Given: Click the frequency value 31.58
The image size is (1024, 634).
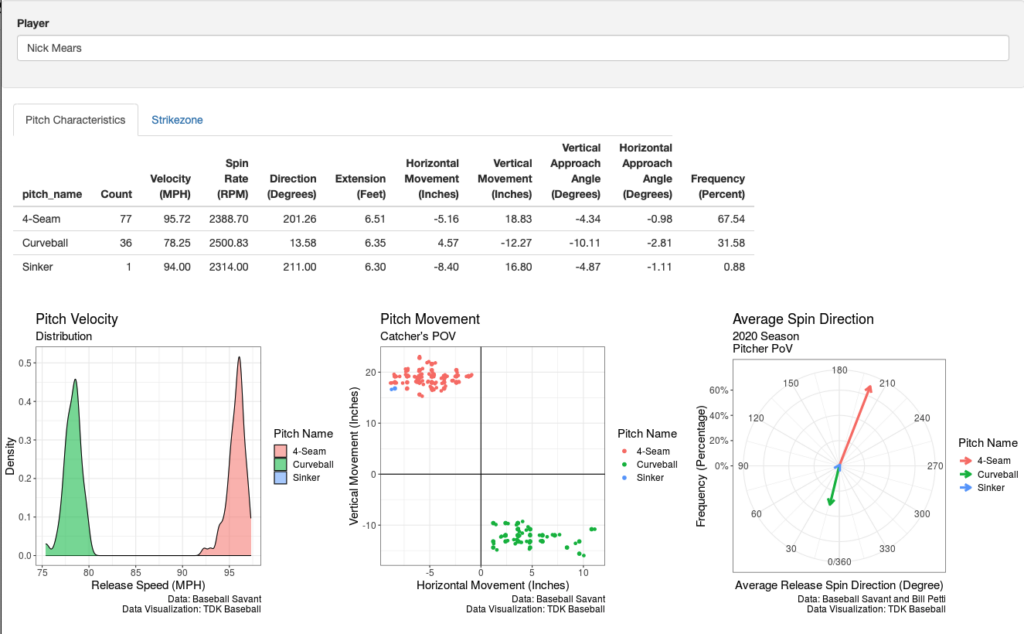Looking at the screenshot, I should 731,243.
